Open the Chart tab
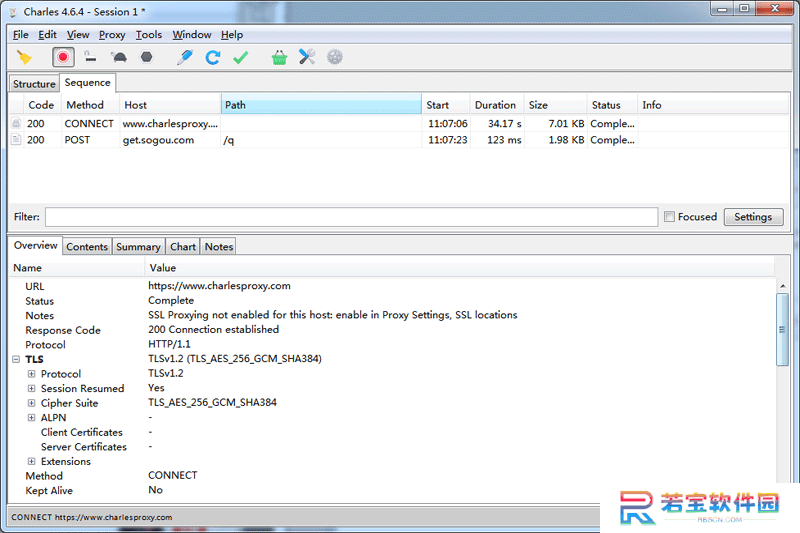The width and height of the screenshot is (800, 533). (x=183, y=247)
